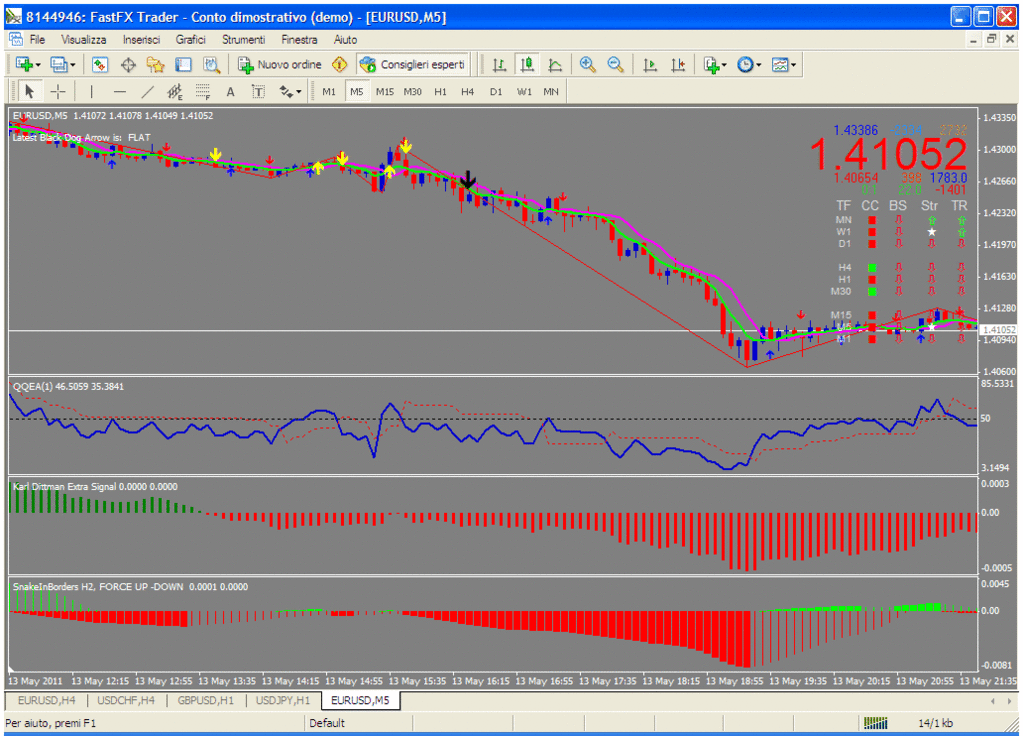Select the M5 timeframe button
Screen dimensions: 1023x736
[x=357, y=92]
